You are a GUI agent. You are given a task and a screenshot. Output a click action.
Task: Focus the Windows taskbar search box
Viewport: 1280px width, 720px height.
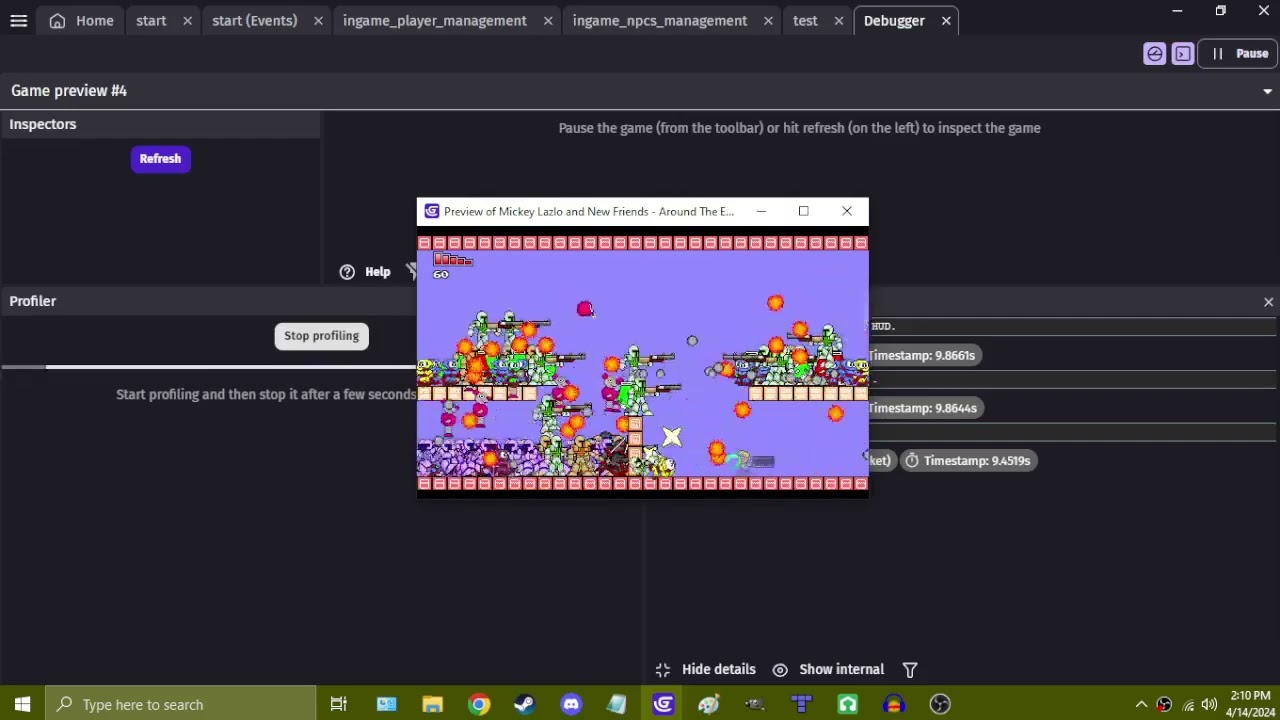[x=181, y=704]
